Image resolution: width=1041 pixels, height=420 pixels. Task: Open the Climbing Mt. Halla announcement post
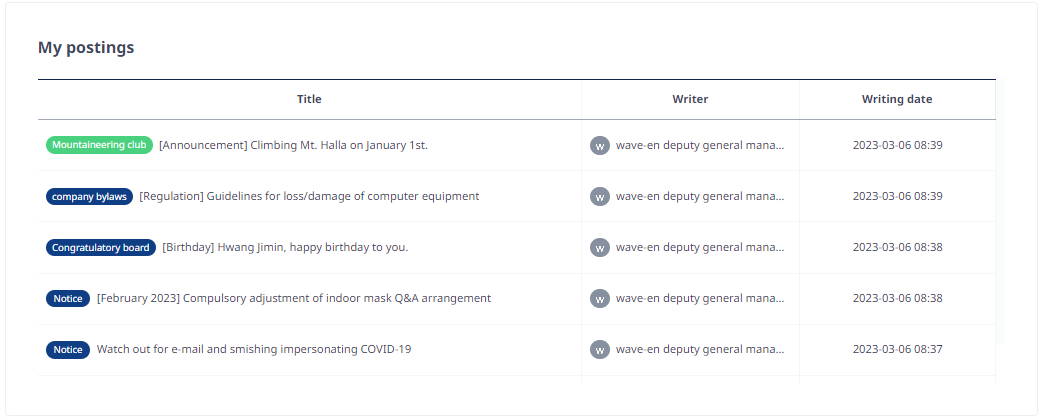pyautogui.click(x=293, y=145)
